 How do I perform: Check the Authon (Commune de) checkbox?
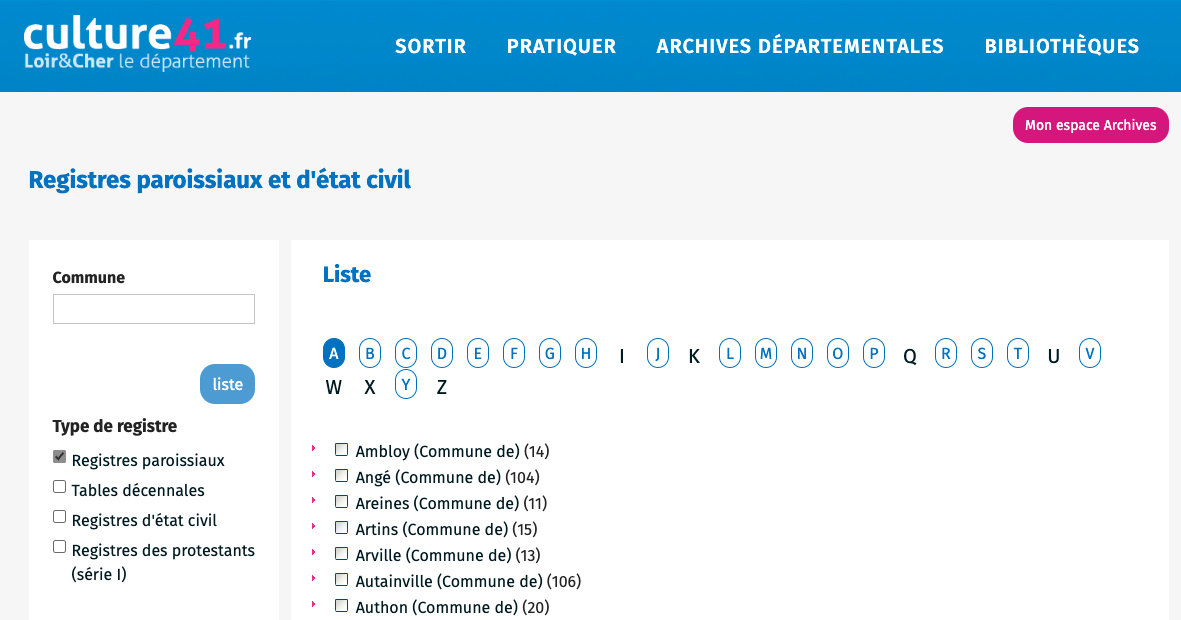341,606
